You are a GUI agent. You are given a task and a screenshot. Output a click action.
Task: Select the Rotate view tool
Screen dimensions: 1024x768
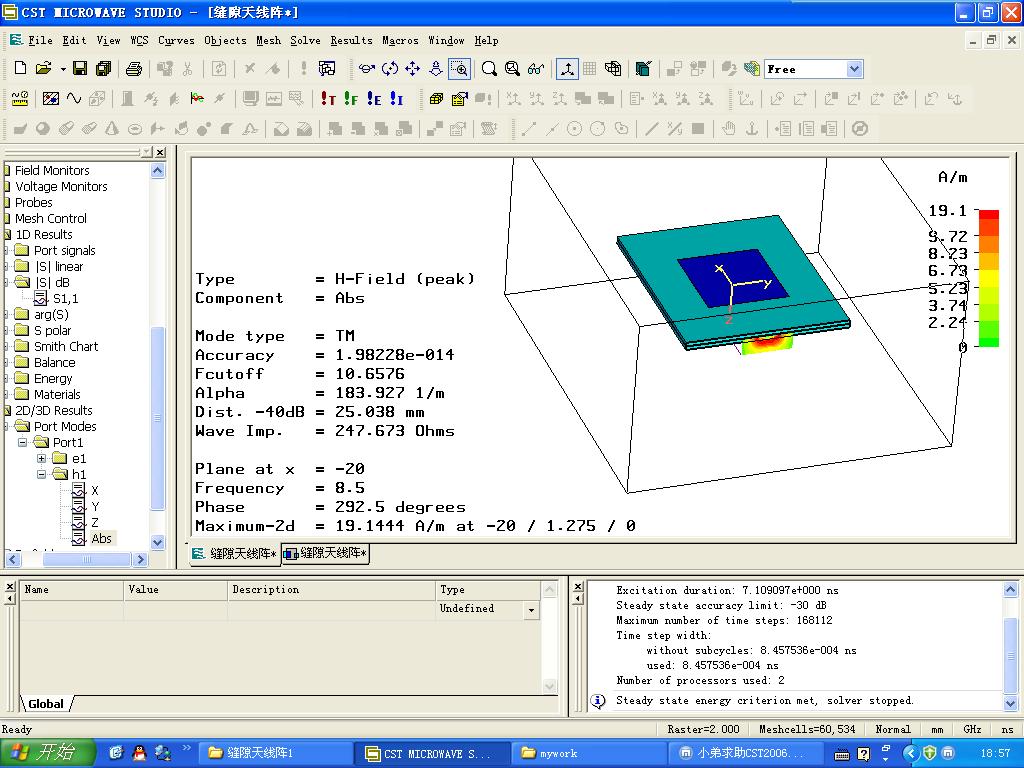click(x=390, y=69)
